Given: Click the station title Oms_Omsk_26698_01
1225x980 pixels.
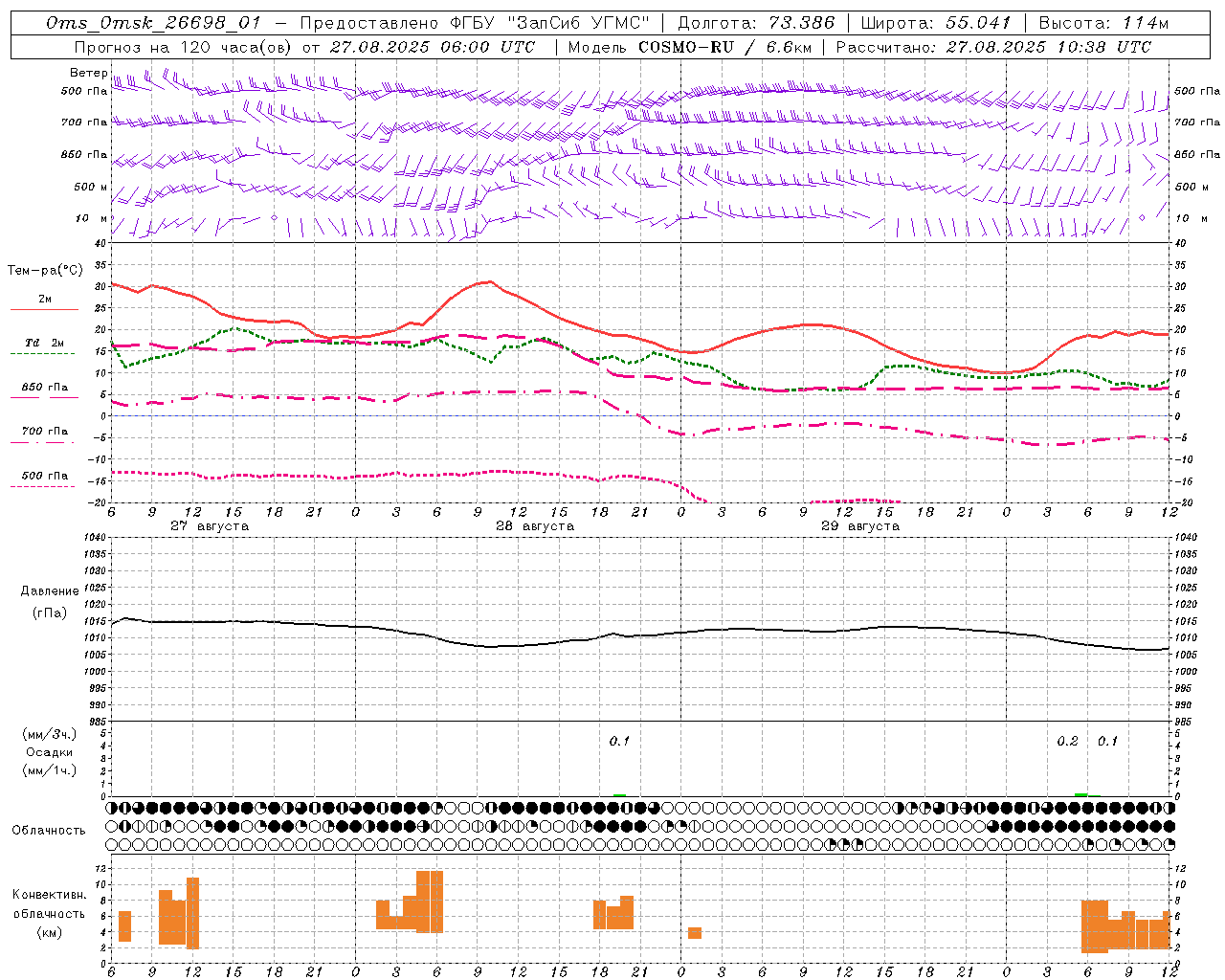Looking at the screenshot, I should pyautogui.click(x=153, y=23).
